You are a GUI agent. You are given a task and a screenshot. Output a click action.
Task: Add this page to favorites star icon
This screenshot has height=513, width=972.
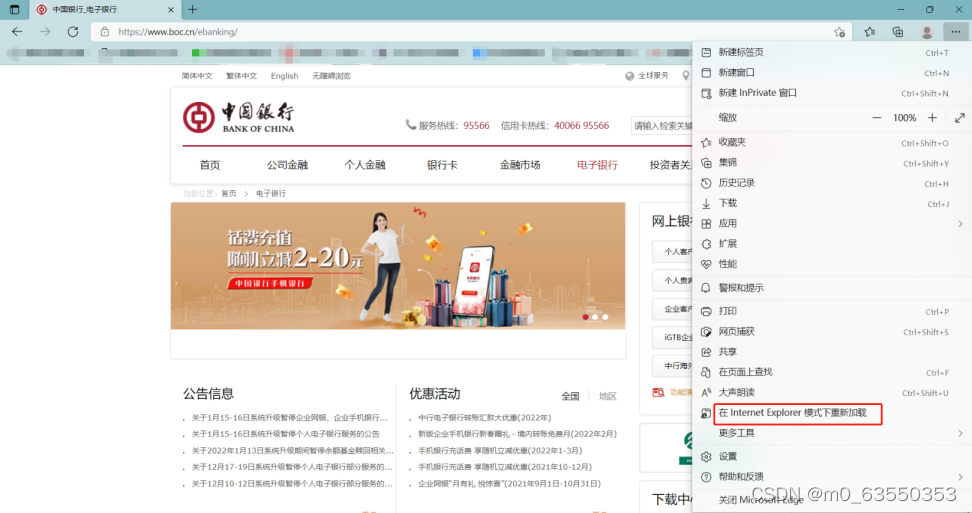pos(839,32)
